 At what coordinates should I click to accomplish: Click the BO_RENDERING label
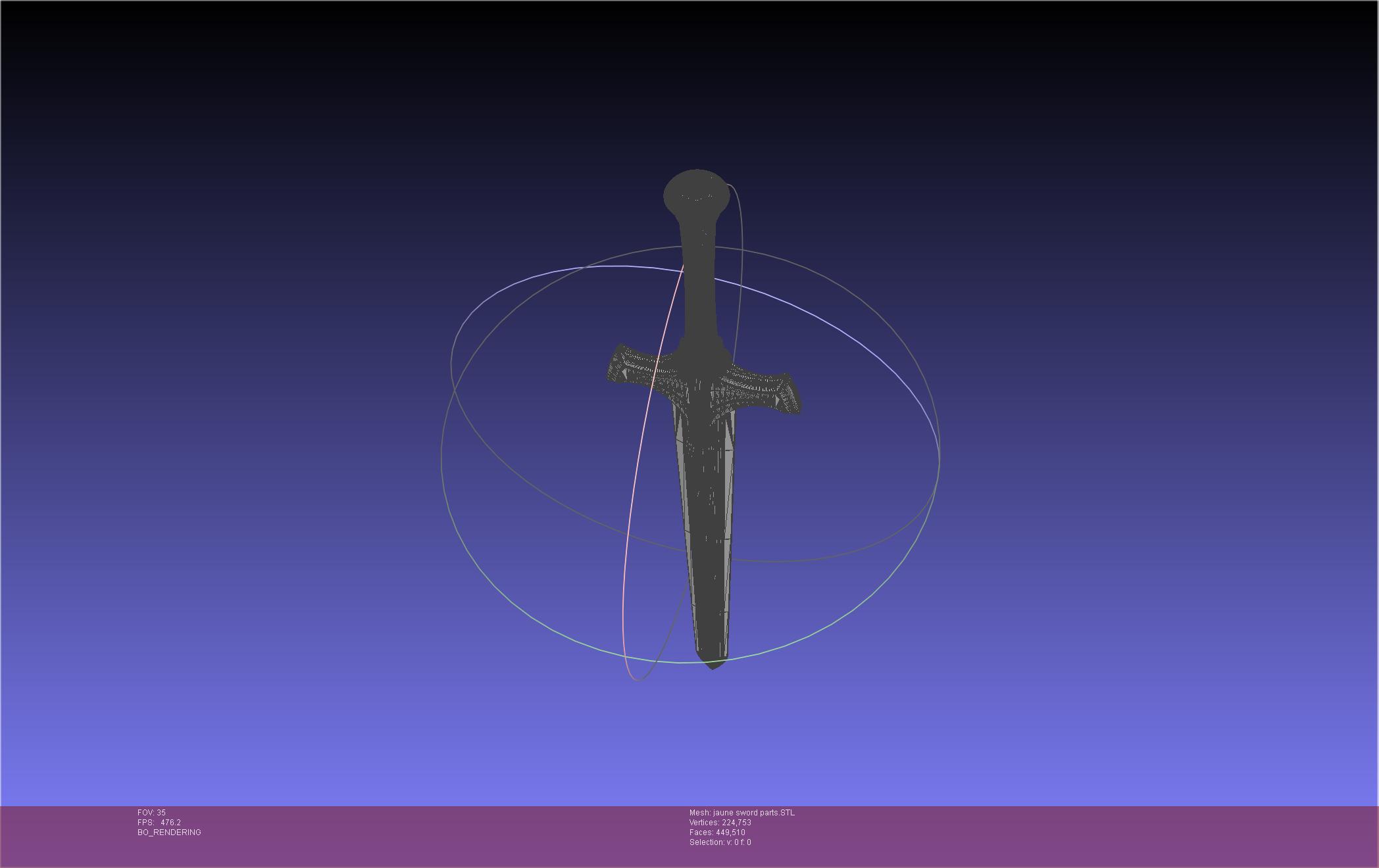[169, 832]
